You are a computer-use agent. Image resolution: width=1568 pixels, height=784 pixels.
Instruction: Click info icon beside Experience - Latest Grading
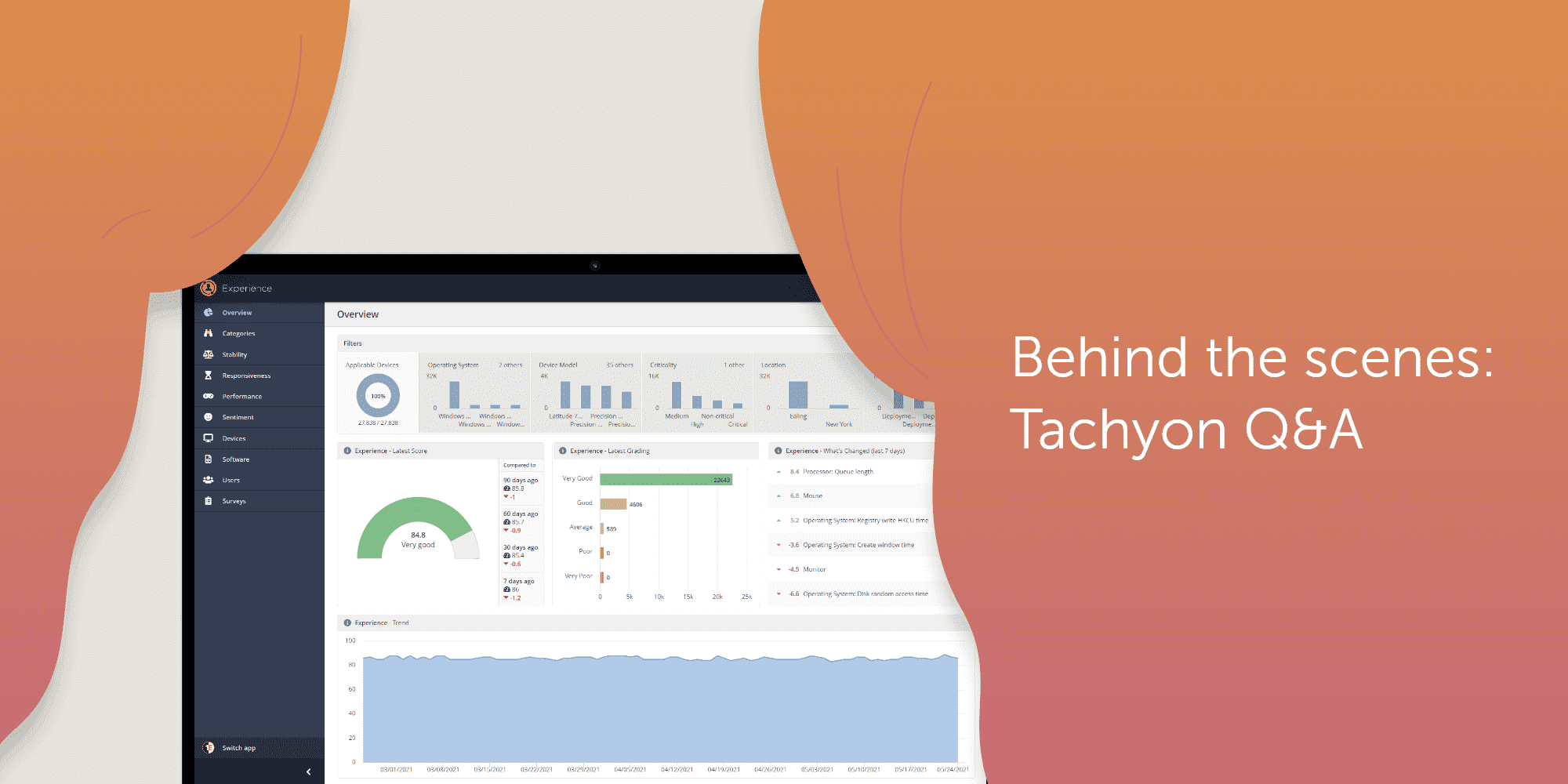click(563, 451)
